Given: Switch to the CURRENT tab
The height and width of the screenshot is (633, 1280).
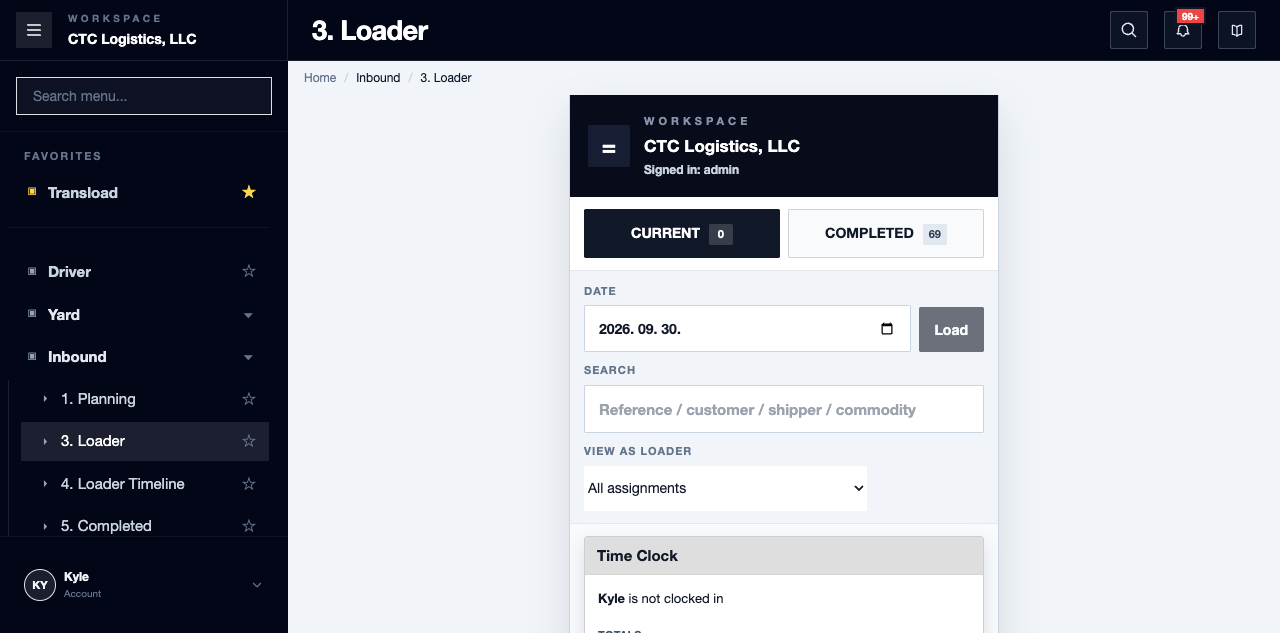Looking at the screenshot, I should pyautogui.click(x=682, y=233).
